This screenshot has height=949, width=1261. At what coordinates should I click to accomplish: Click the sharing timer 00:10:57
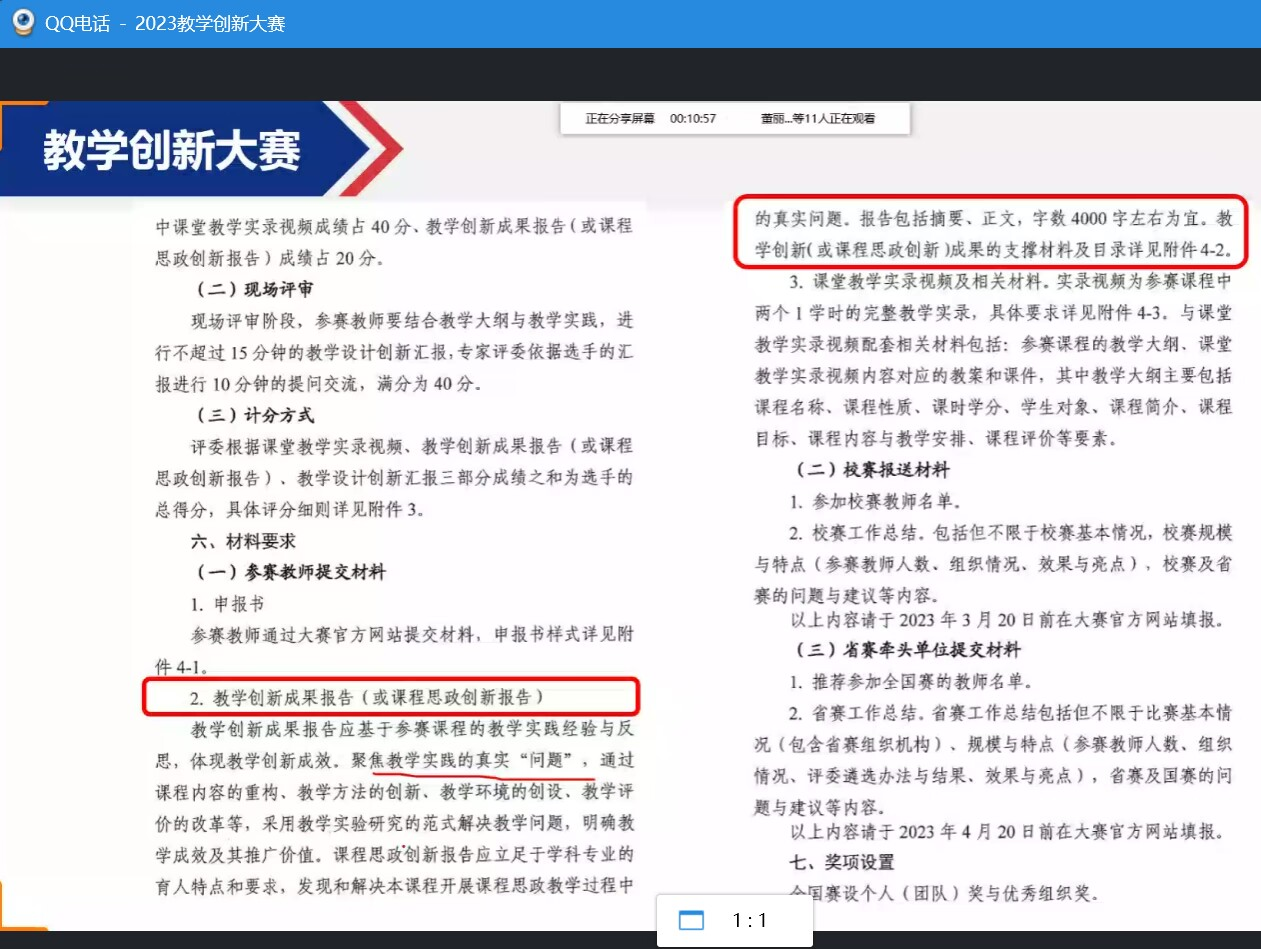pos(693,118)
